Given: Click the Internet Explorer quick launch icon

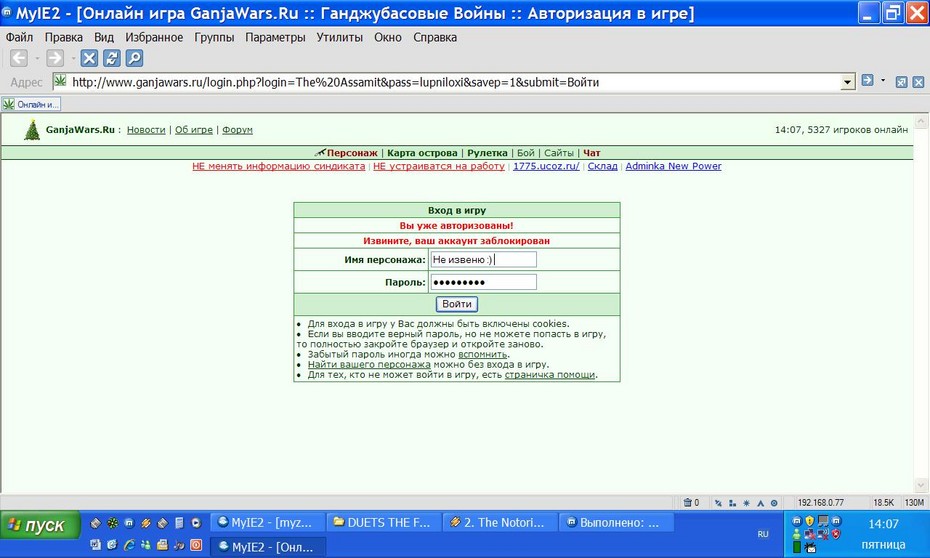Looking at the screenshot, I should click(x=129, y=544).
